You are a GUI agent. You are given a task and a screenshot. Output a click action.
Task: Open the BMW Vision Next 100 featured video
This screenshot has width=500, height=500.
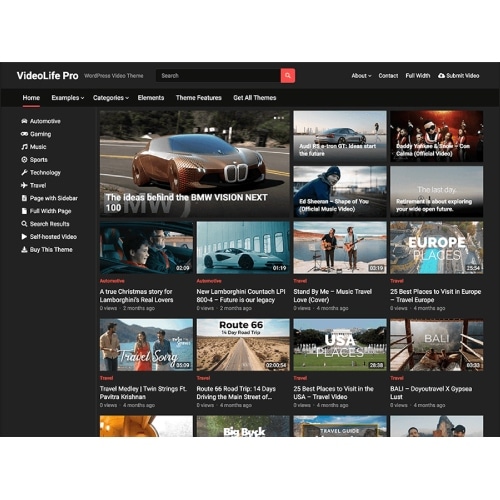click(x=195, y=164)
